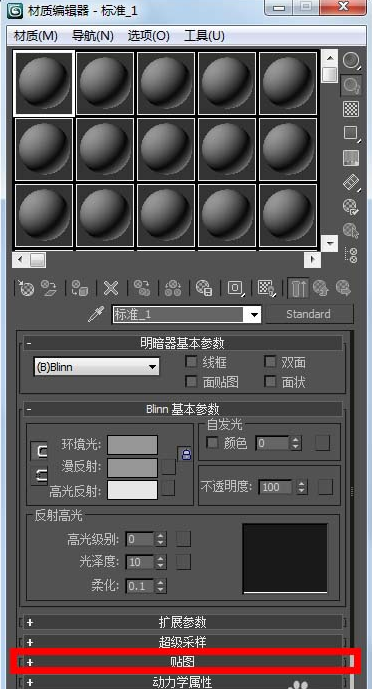Image resolution: width=372 pixels, height=689 pixels.
Task: Click Go Forward to Sibling icon
Action: [343, 288]
